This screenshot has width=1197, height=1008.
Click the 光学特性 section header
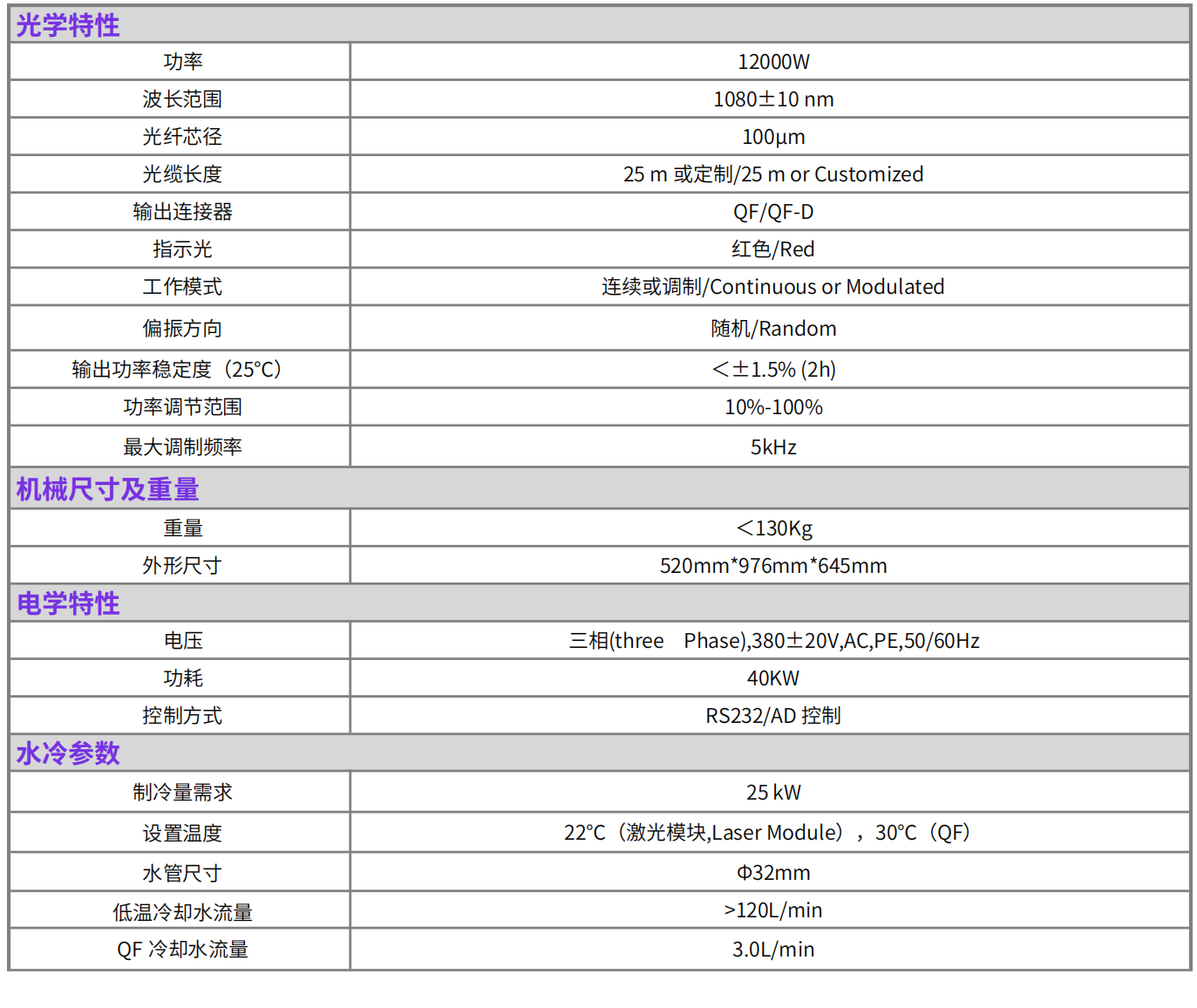[68, 25]
